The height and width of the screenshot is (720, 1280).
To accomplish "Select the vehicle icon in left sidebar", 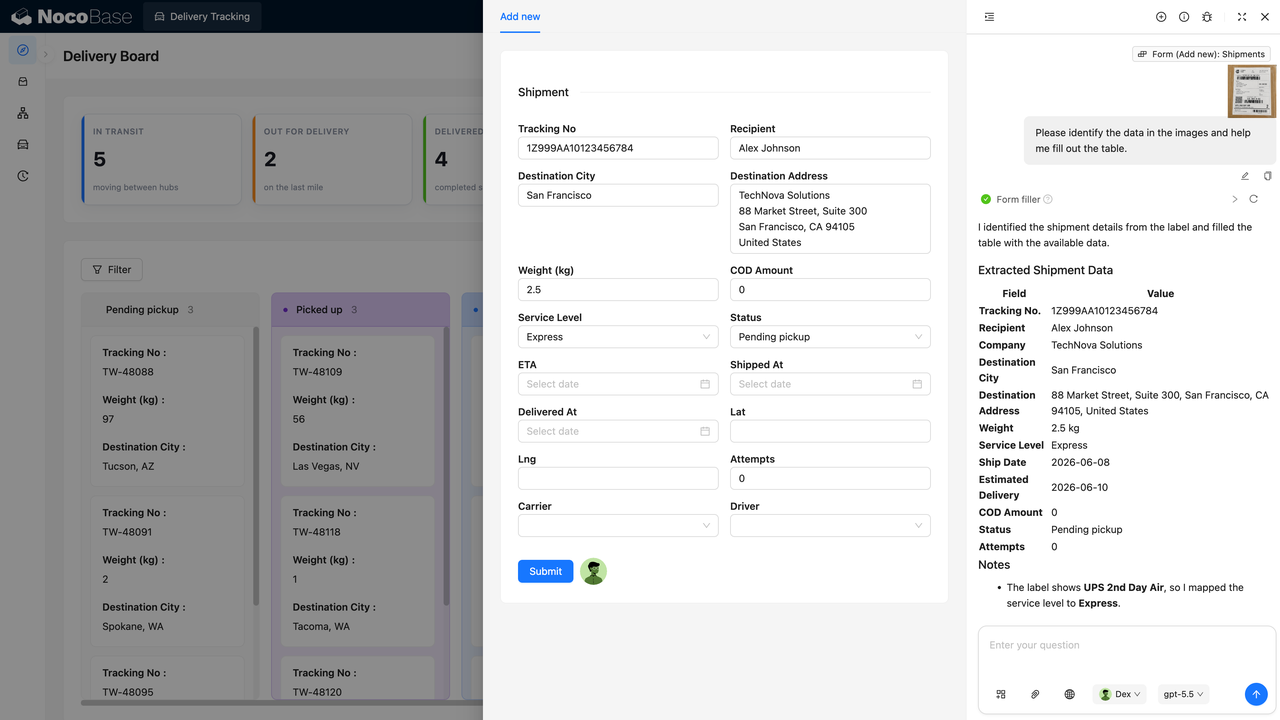I will (x=23, y=144).
